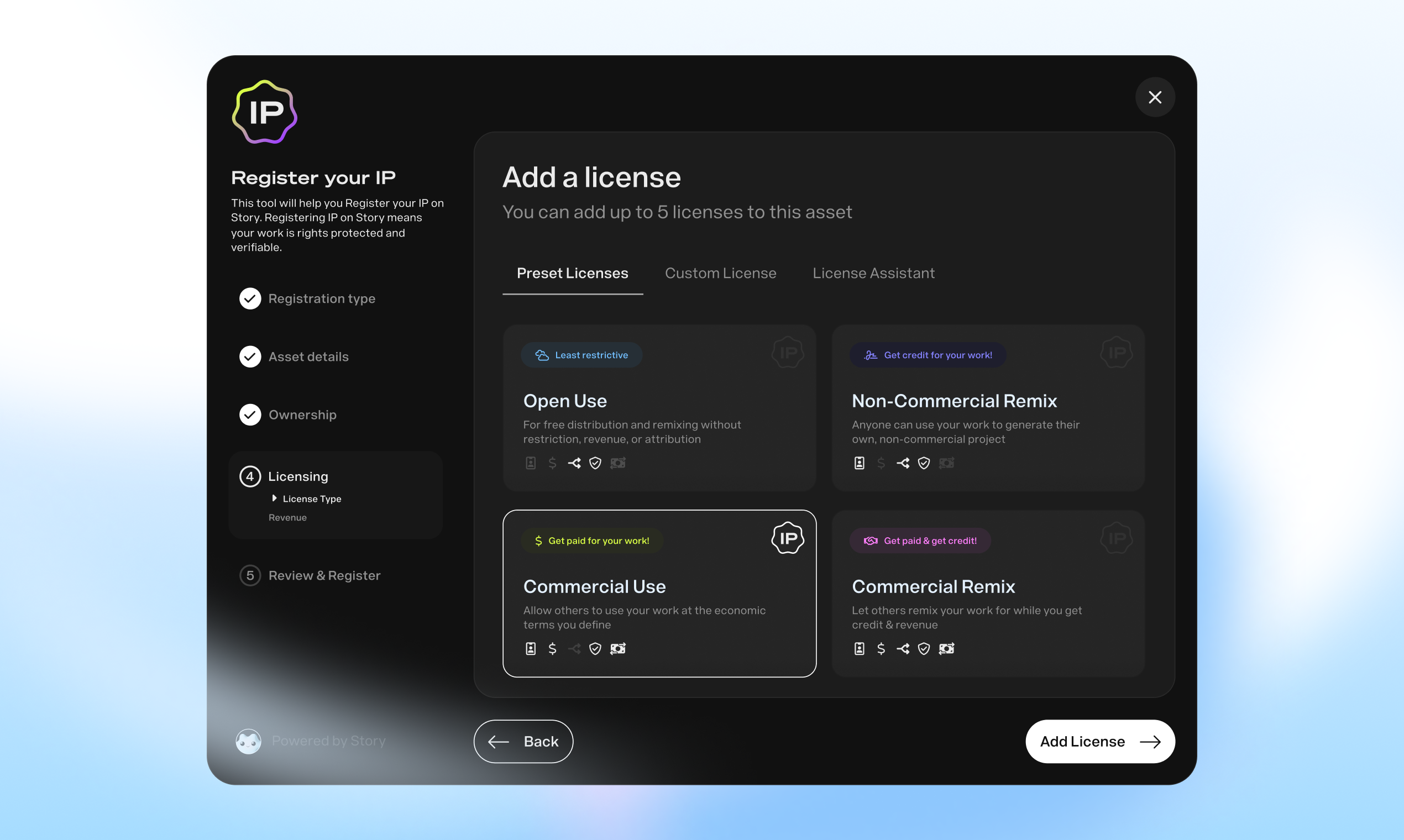This screenshot has height=840, width=1404.
Task: Go back with the Back button
Action: click(x=523, y=742)
